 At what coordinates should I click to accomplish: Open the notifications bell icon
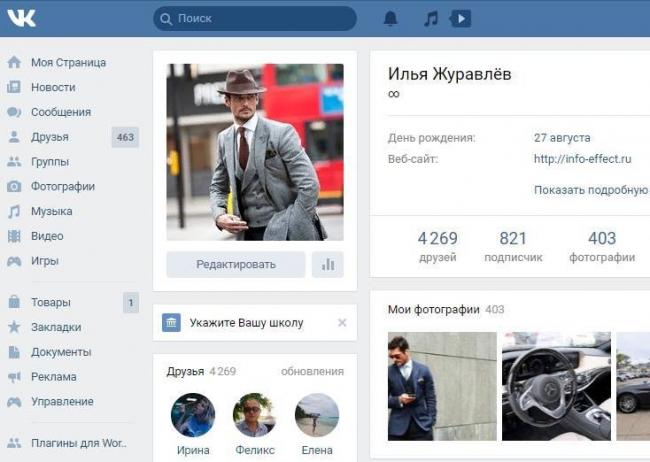point(390,18)
